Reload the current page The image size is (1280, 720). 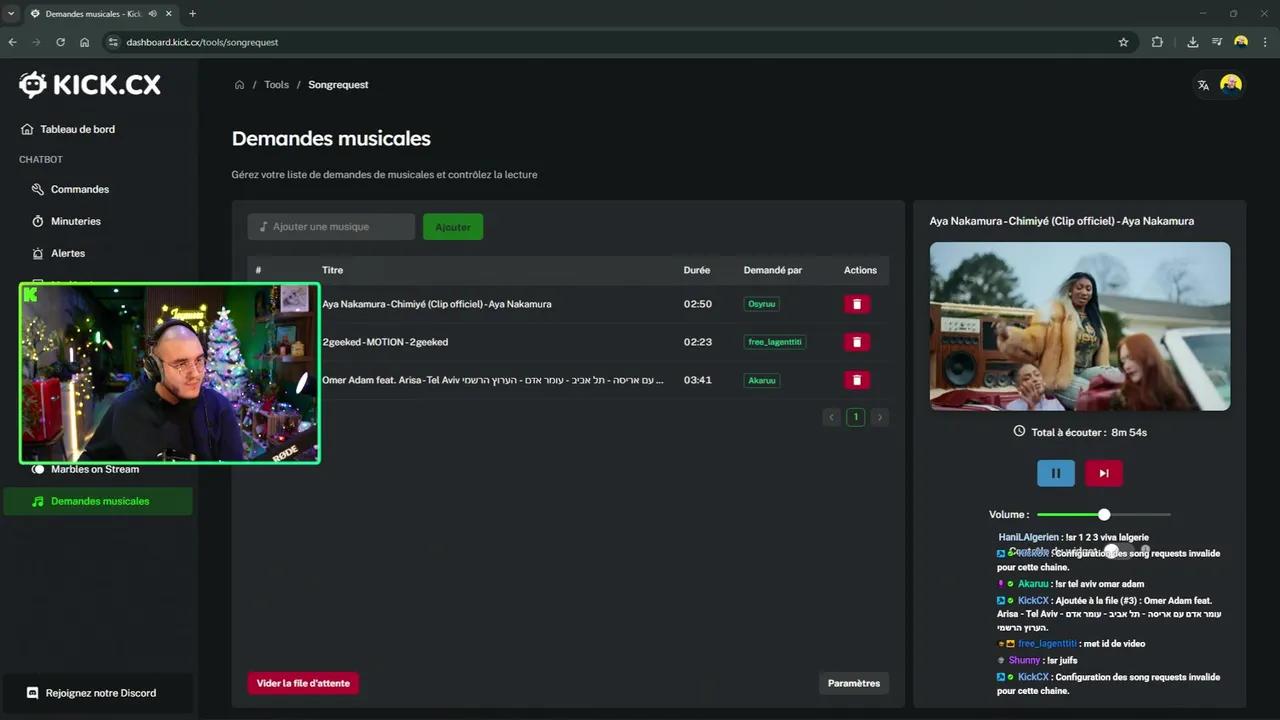point(61,42)
